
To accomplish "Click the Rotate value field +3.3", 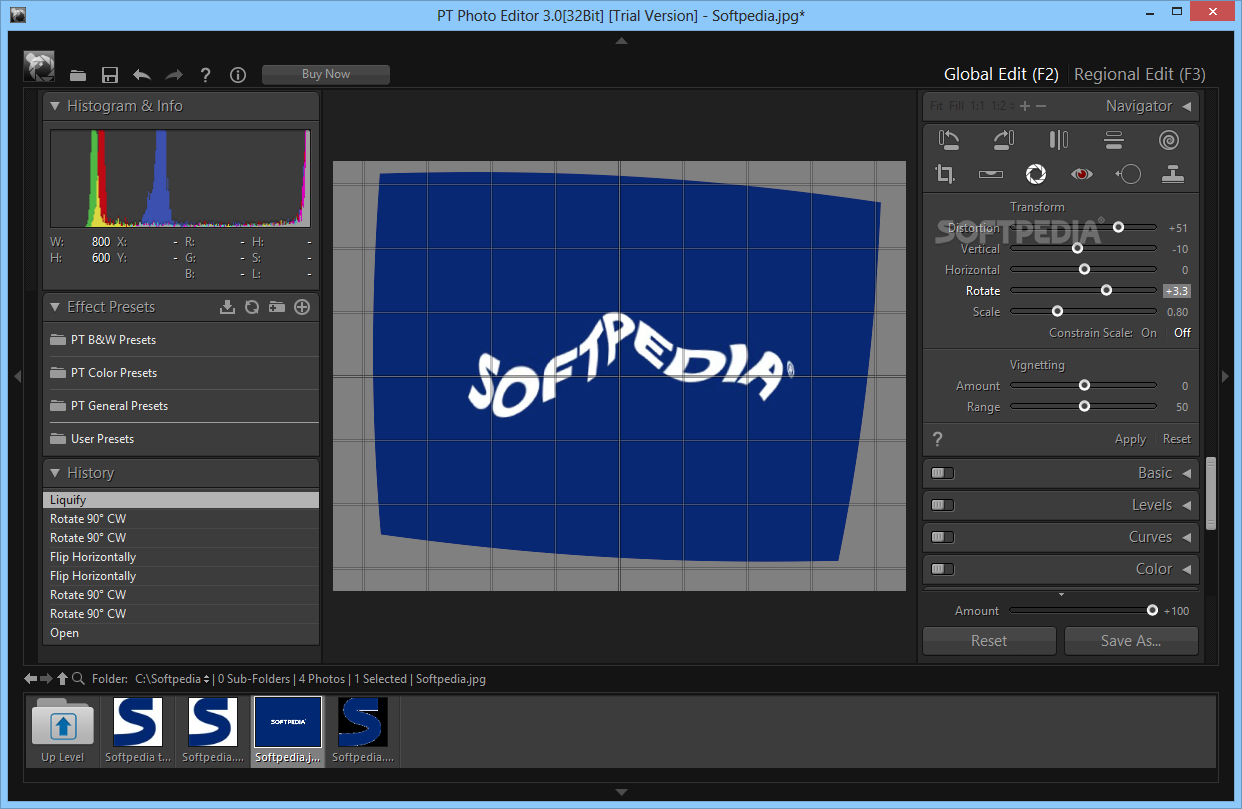I will tap(1177, 291).
